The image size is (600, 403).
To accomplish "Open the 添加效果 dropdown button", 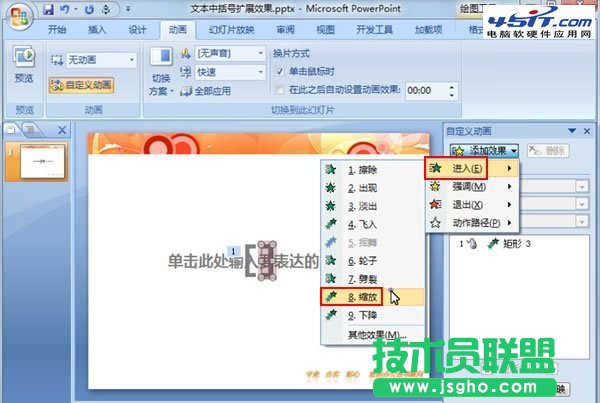I will point(484,151).
